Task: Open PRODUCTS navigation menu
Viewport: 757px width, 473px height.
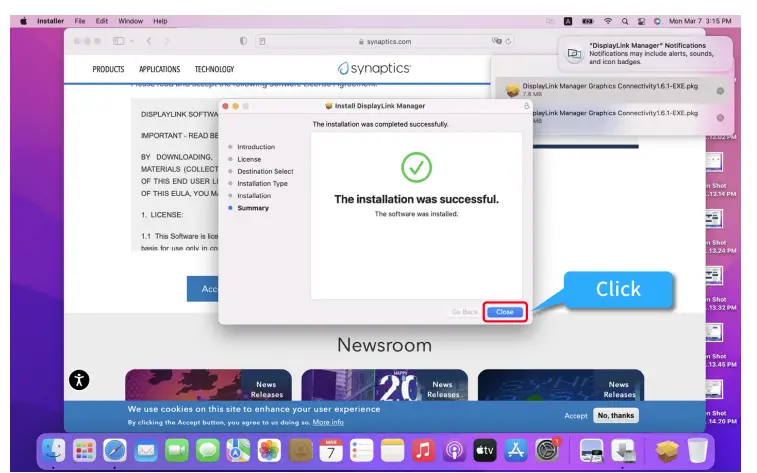Action: (108, 70)
